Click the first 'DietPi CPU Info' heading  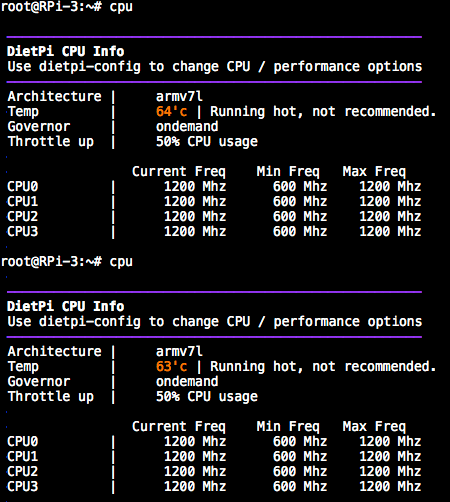66,51
